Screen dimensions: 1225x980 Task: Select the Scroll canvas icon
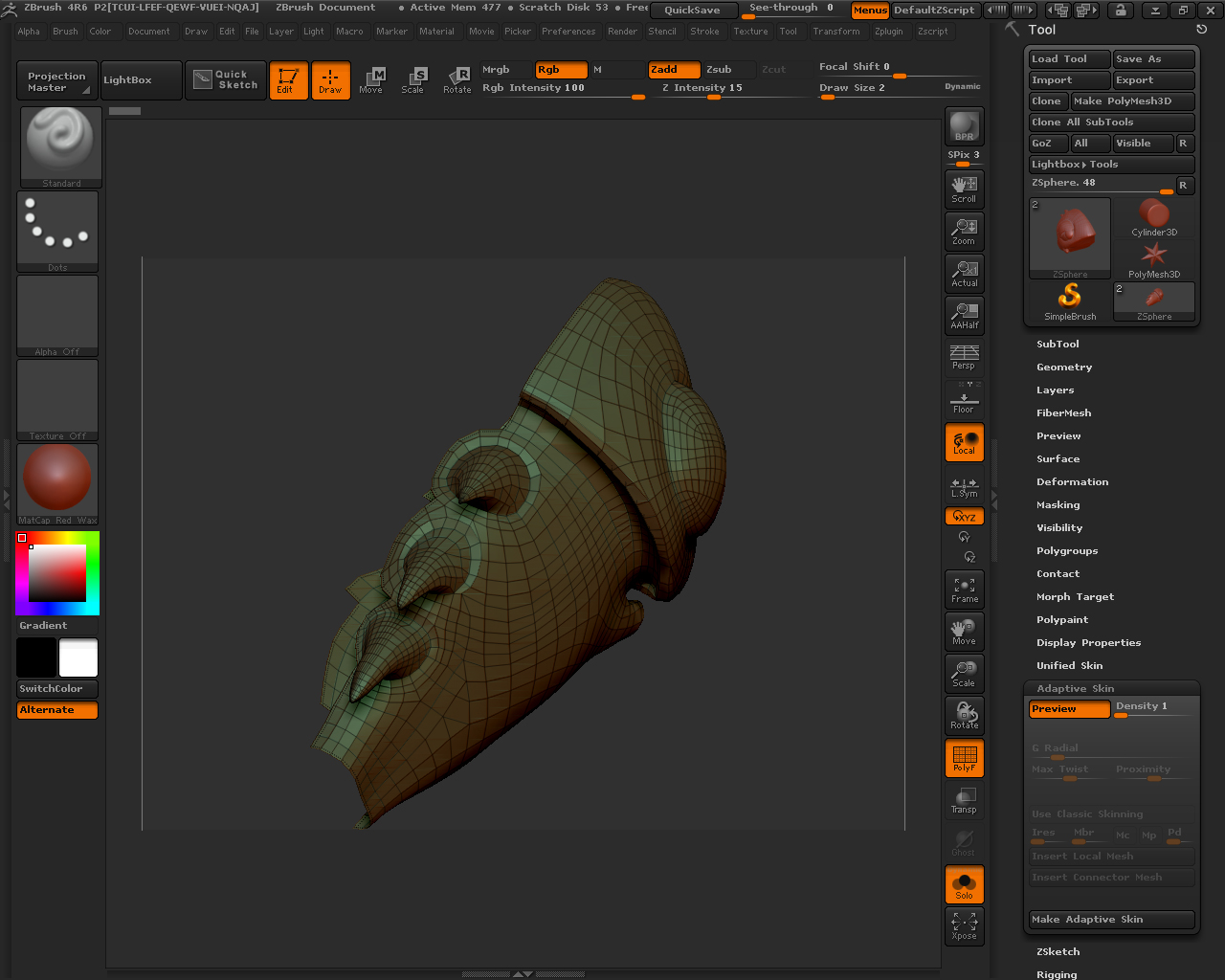tap(964, 189)
